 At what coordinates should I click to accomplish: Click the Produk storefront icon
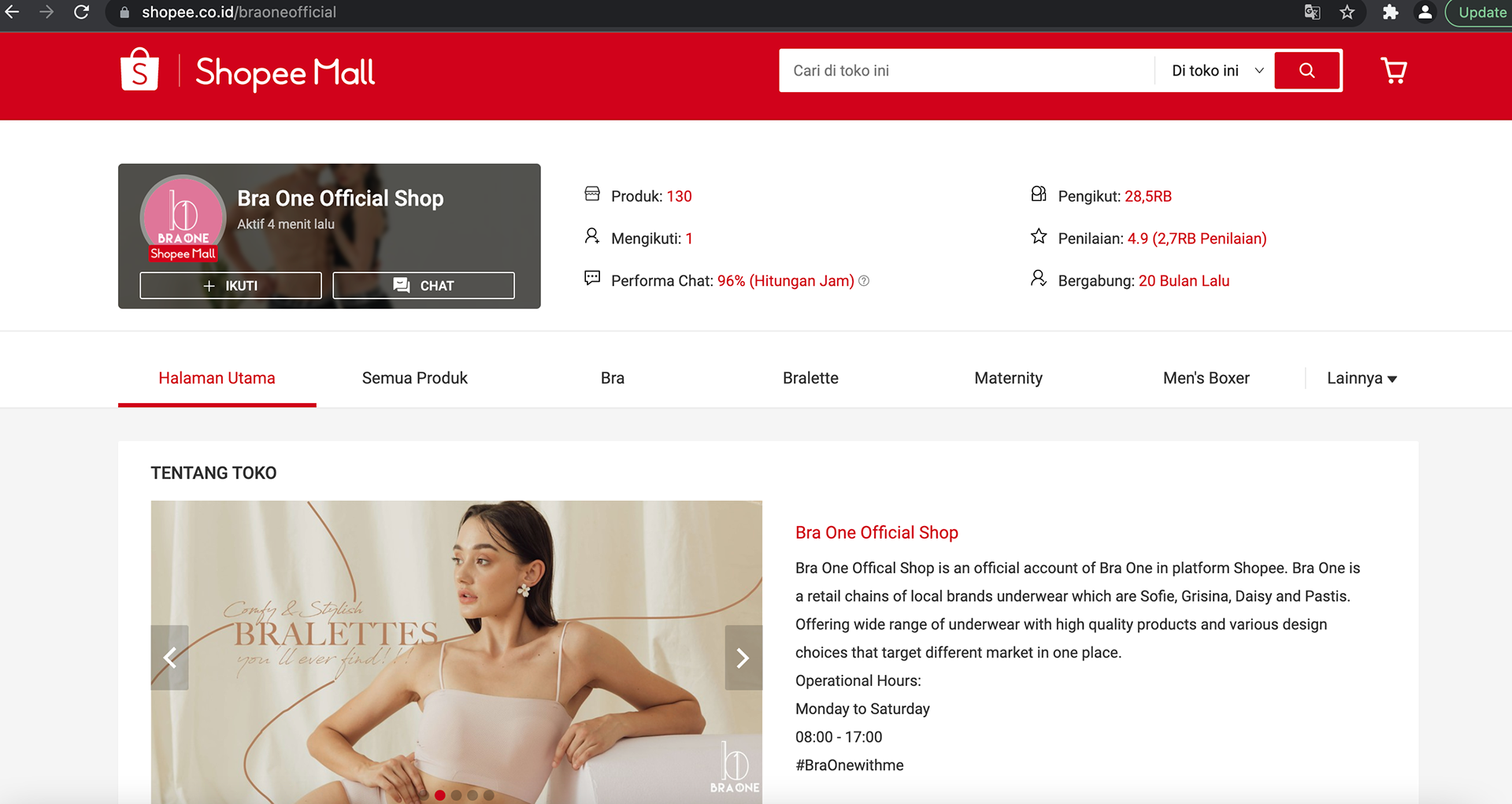point(592,194)
